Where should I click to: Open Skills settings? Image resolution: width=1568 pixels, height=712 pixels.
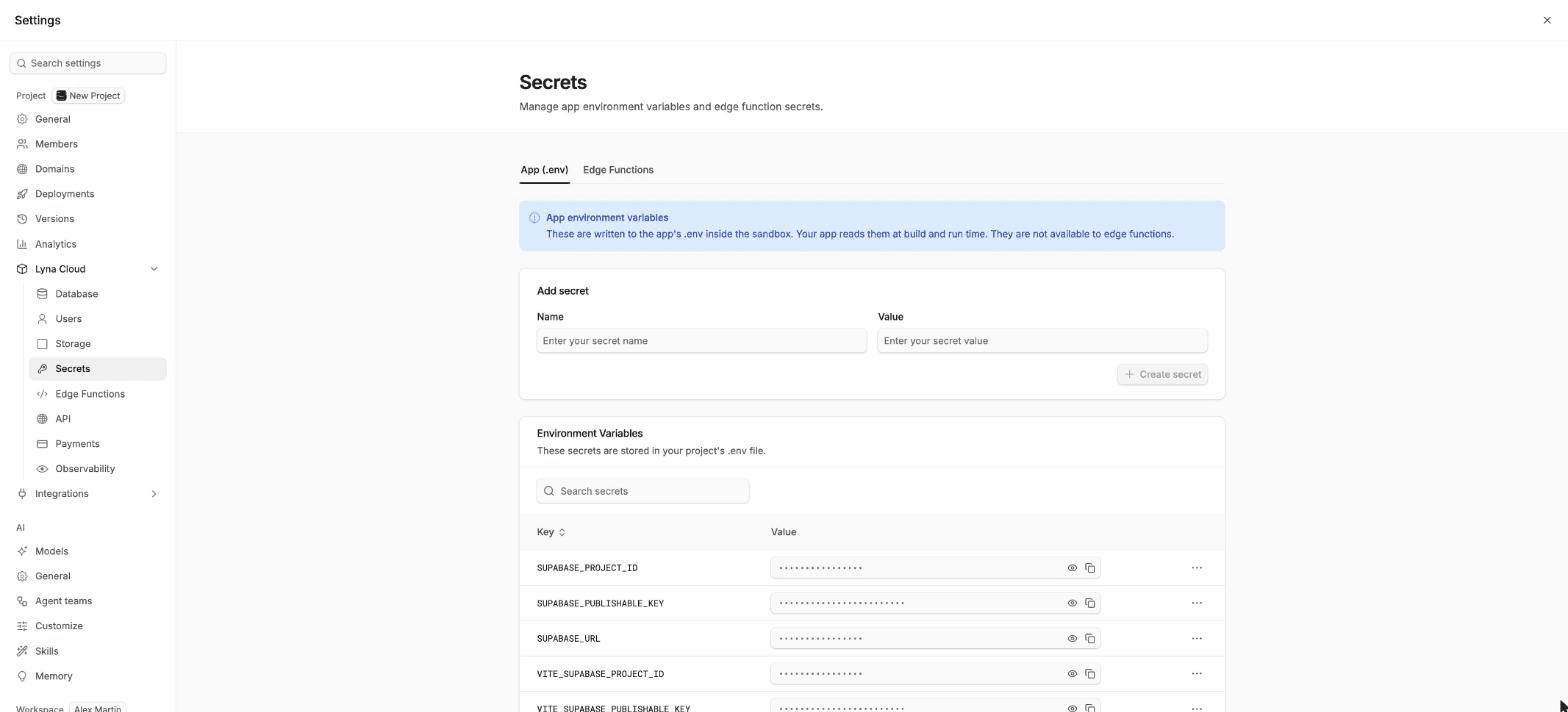pyautogui.click(x=88, y=651)
